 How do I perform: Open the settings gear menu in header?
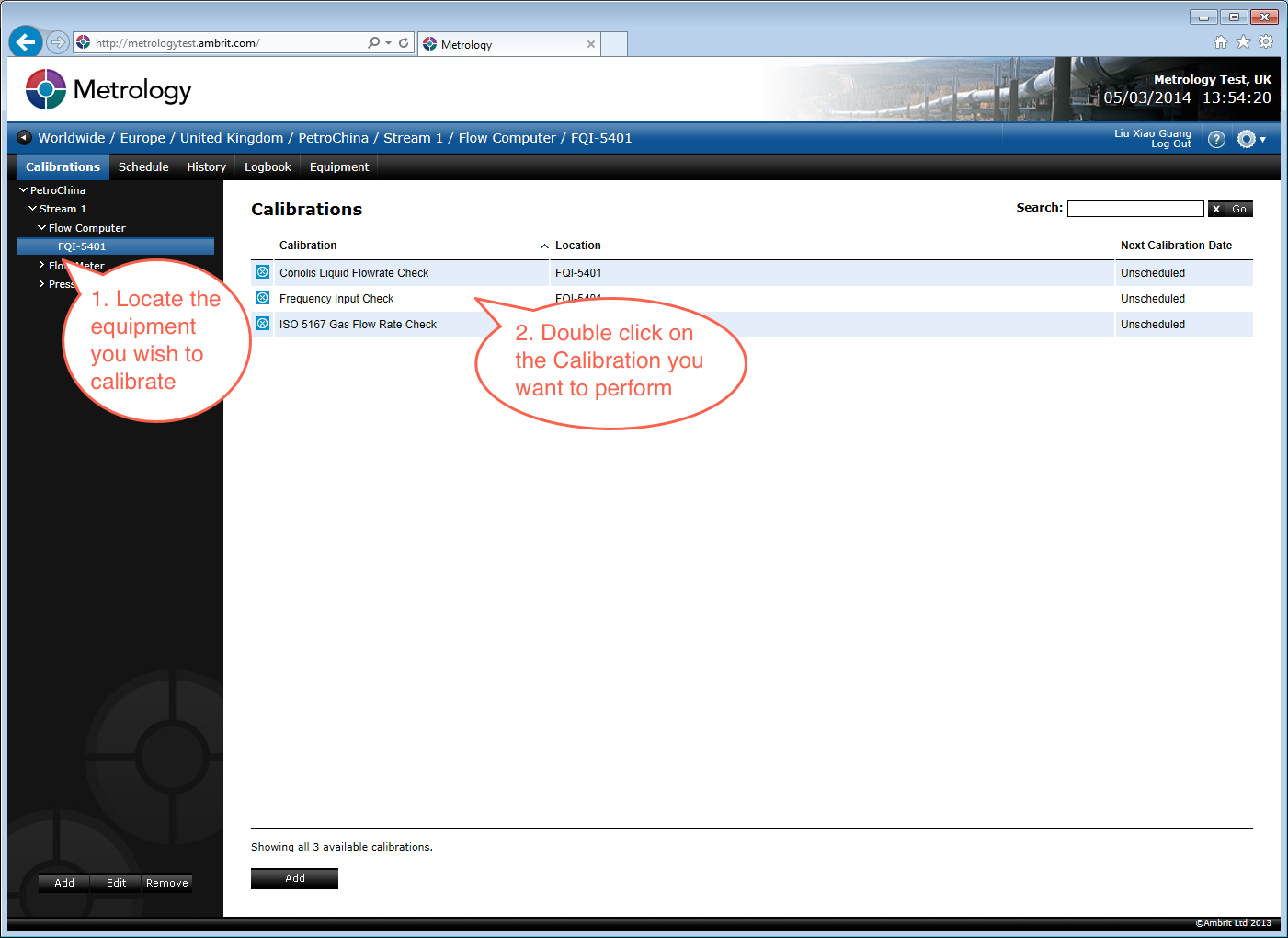[1250, 139]
